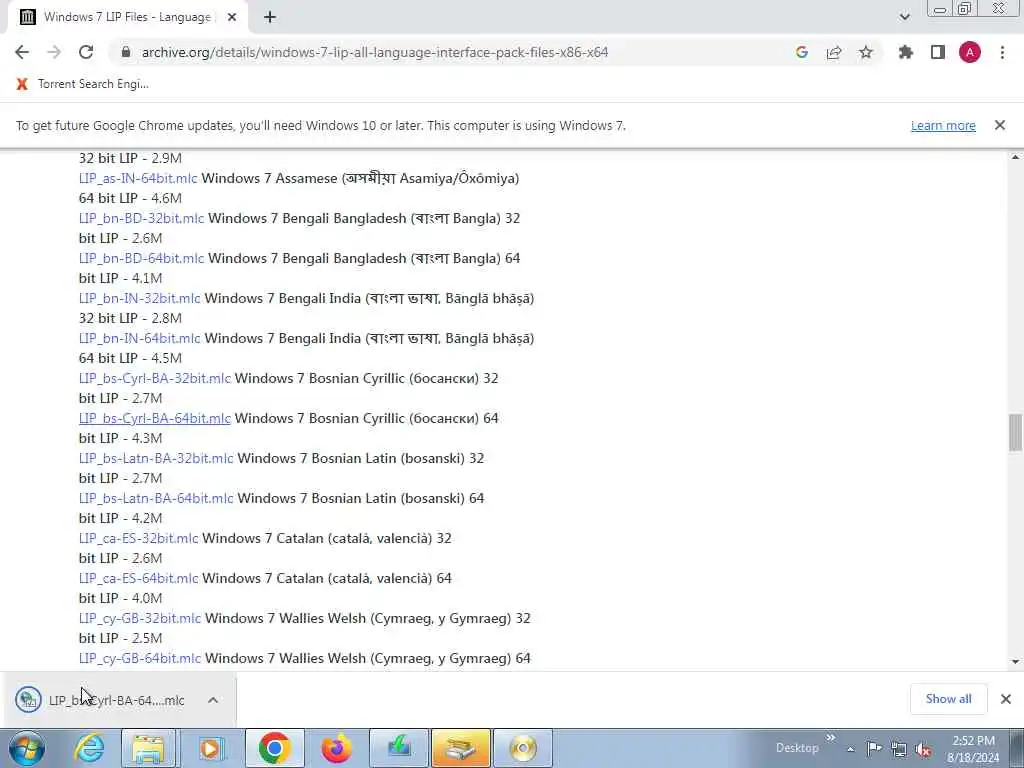The image size is (1024, 768).
Task: Switch to Chrome on the taskbar
Action: pyautogui.click(x=274, y=748)
